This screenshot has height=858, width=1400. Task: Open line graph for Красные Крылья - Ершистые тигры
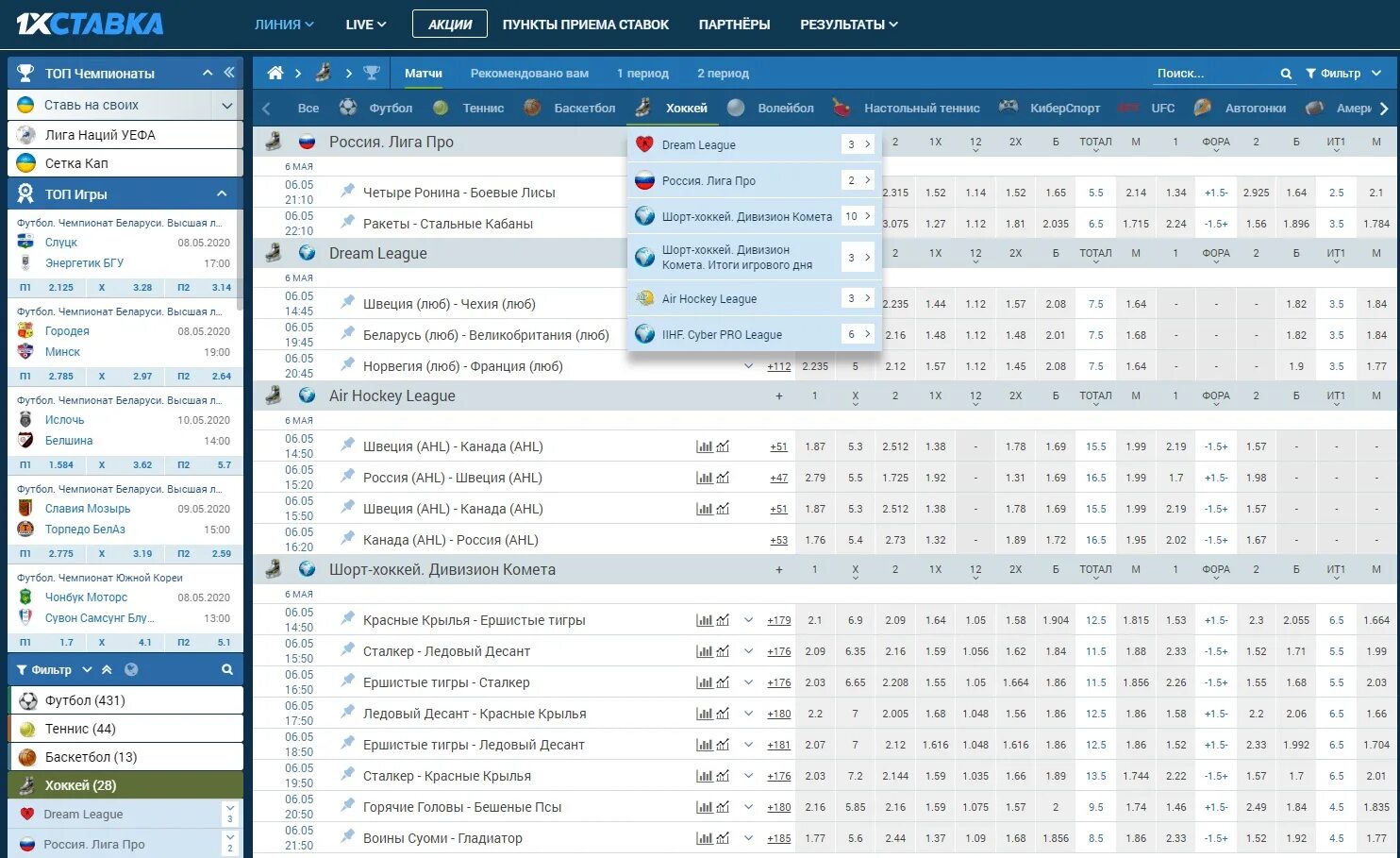click(723, 620)
